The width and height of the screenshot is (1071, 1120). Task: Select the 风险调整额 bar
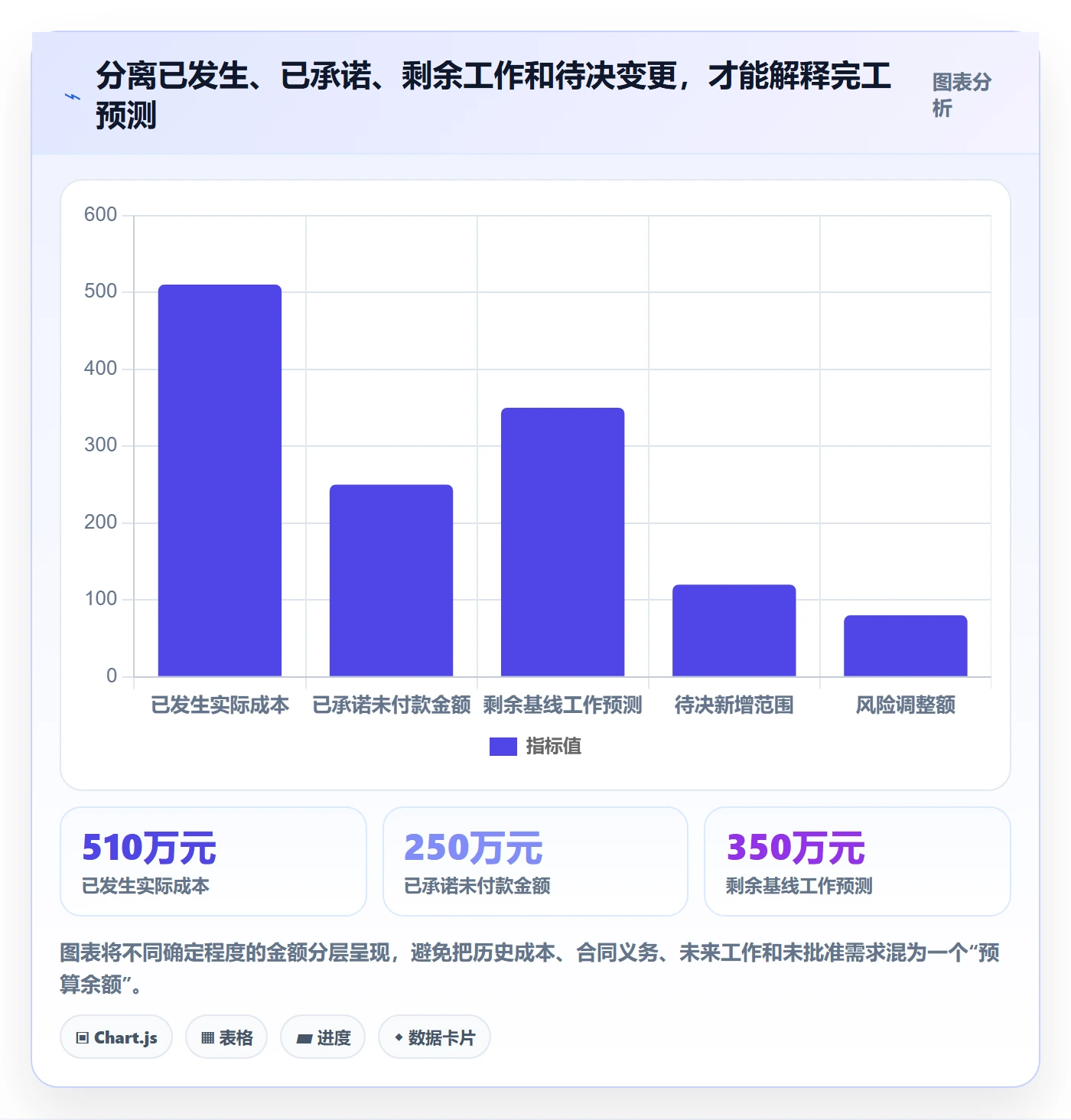click(x=905, y=646)
